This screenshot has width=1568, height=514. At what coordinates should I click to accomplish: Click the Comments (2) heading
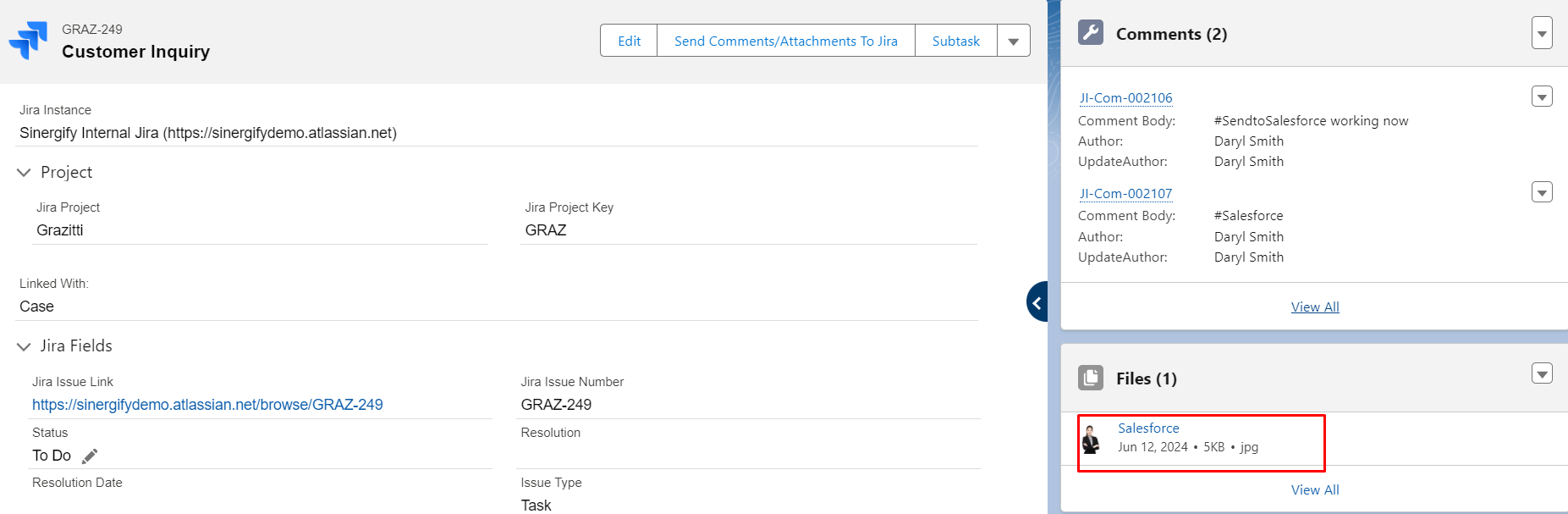[x=1171, y=34]
